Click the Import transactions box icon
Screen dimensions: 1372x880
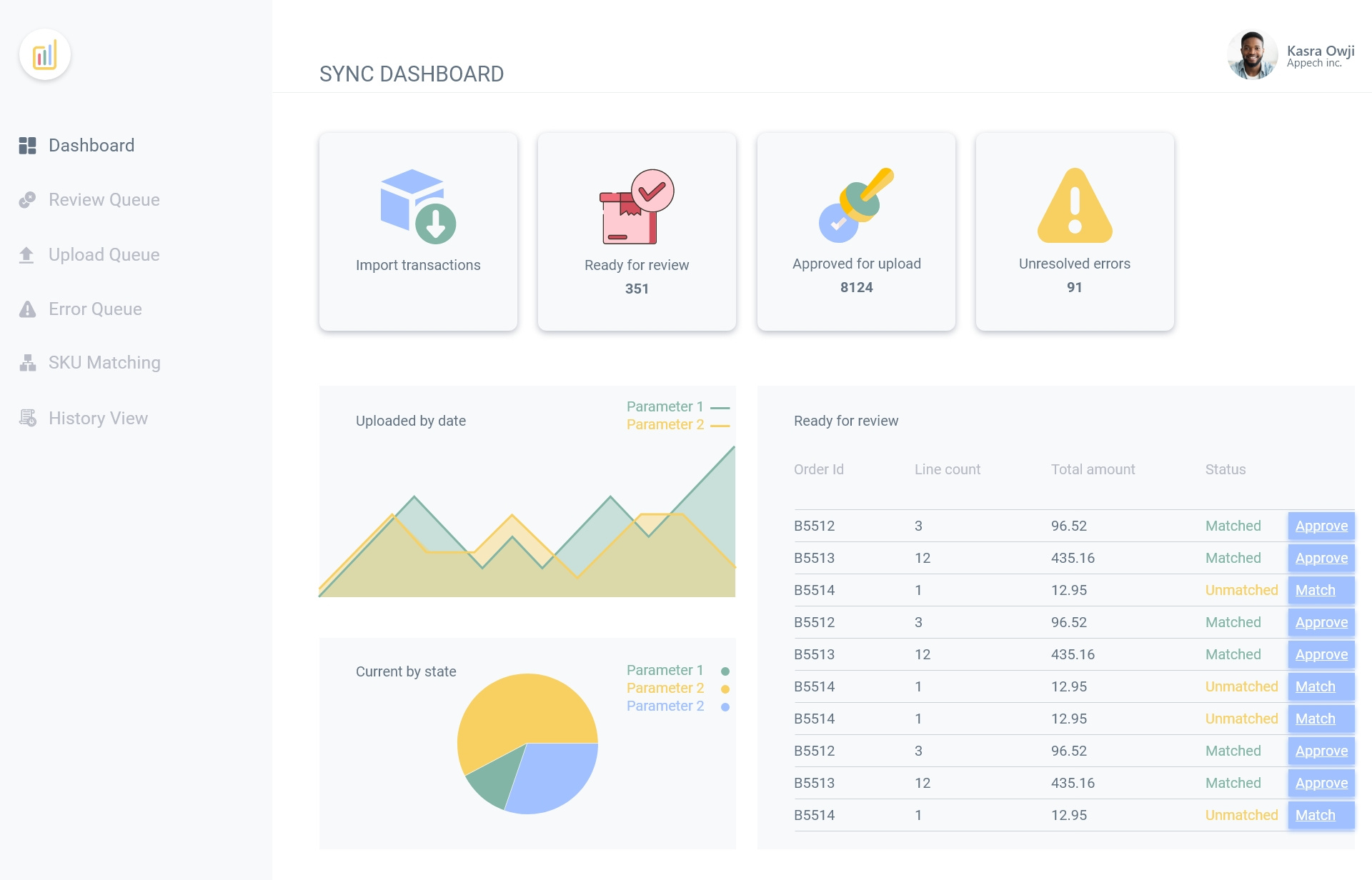pyautogui.click(x=417, y=207)
